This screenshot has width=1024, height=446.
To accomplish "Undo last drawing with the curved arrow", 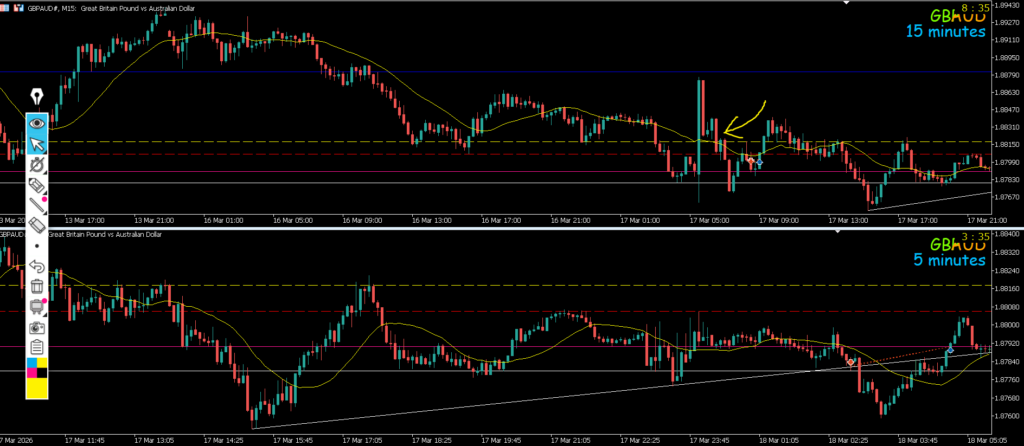I will point(37,266).
